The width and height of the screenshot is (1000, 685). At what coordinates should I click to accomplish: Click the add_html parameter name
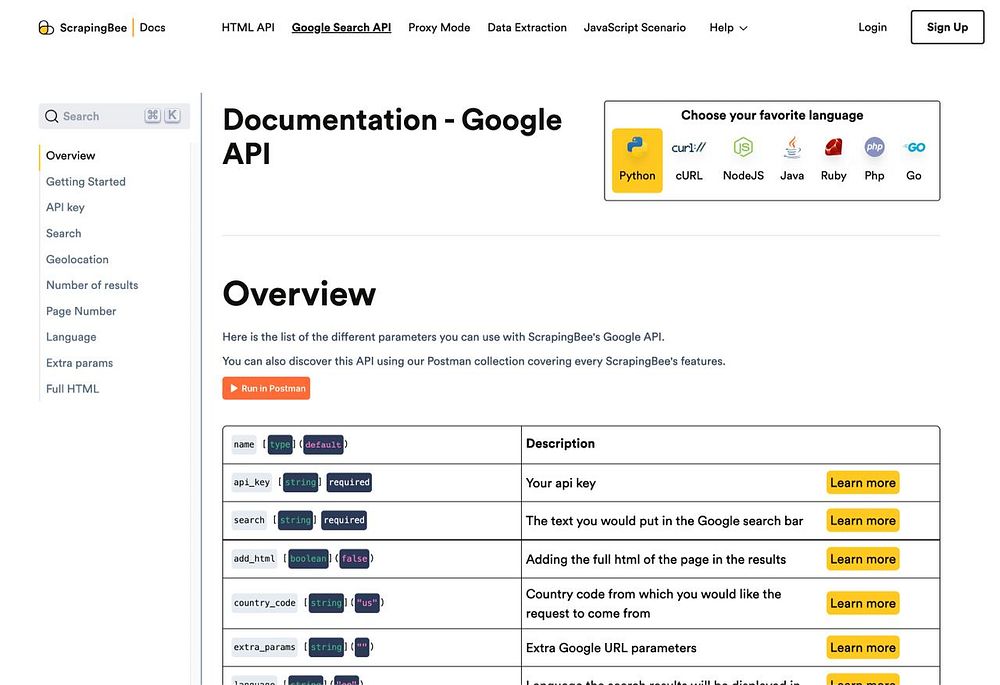pyautogui.click(x=254, y=559)
